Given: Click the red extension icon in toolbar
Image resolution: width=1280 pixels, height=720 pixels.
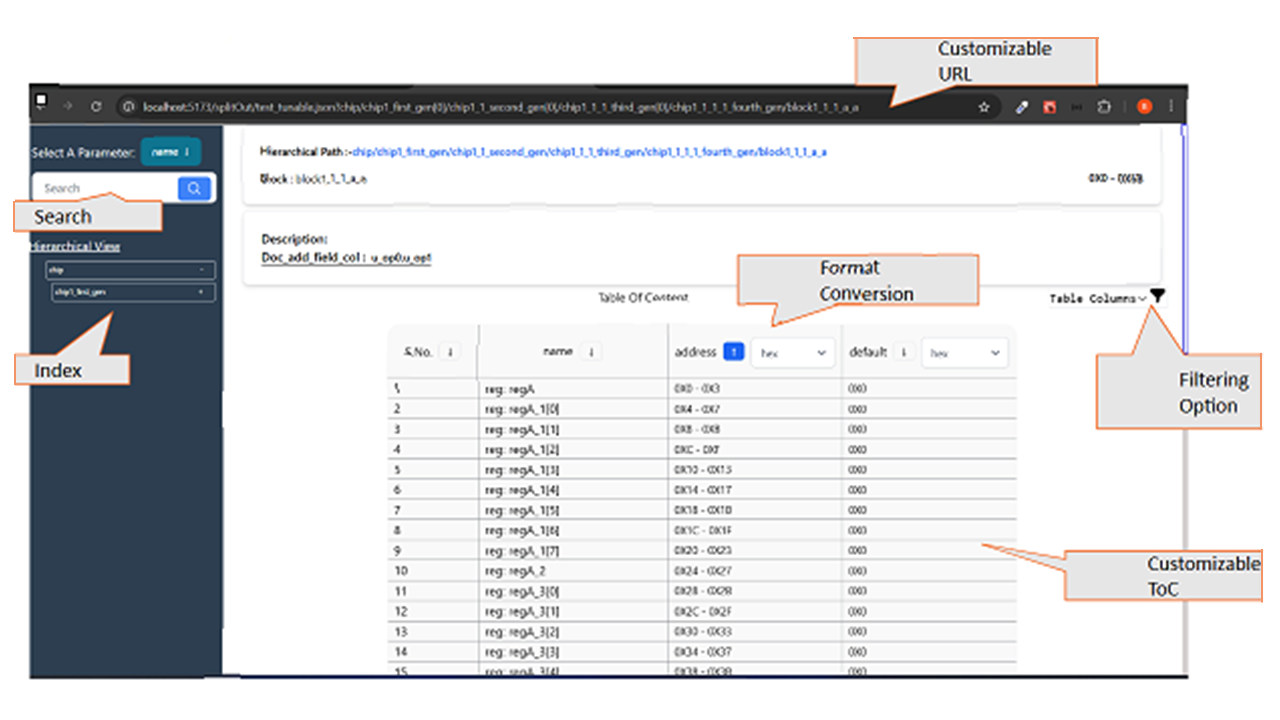Looking at the screenshot, I should coord(1049,107).
